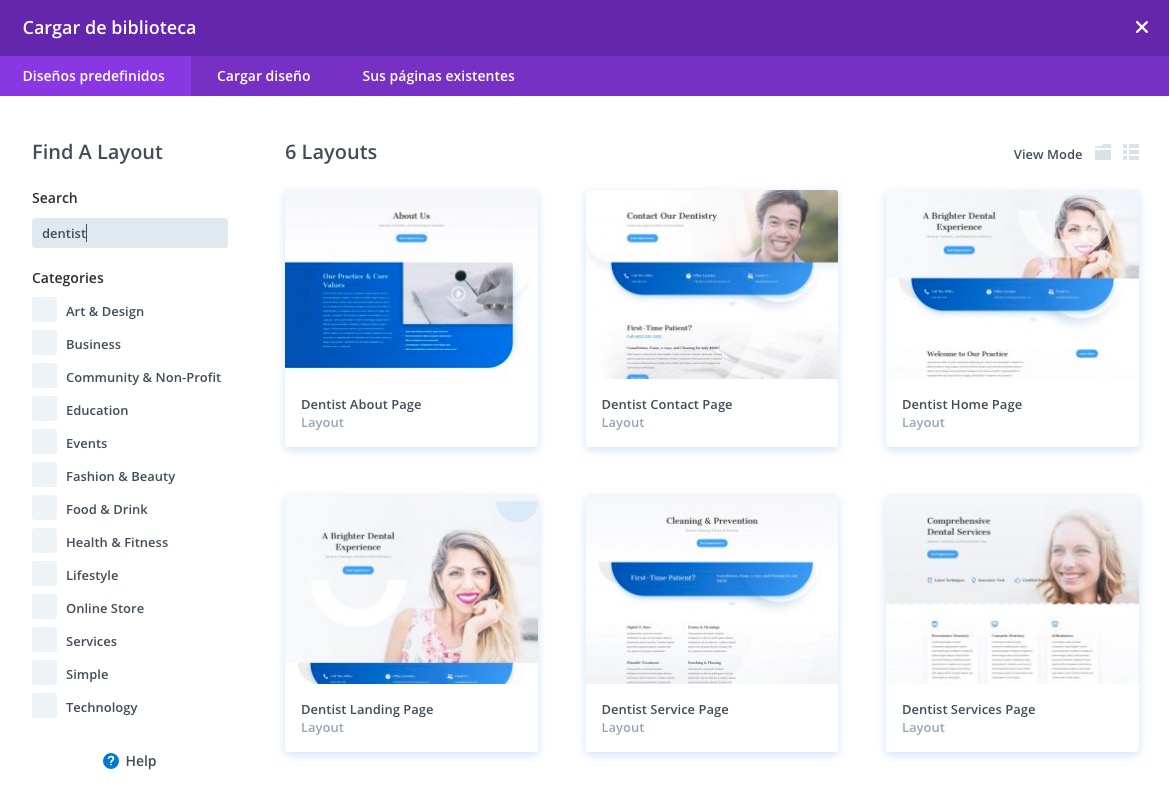Close the Cargar de biblioteca dialog

coord(1142,28)
